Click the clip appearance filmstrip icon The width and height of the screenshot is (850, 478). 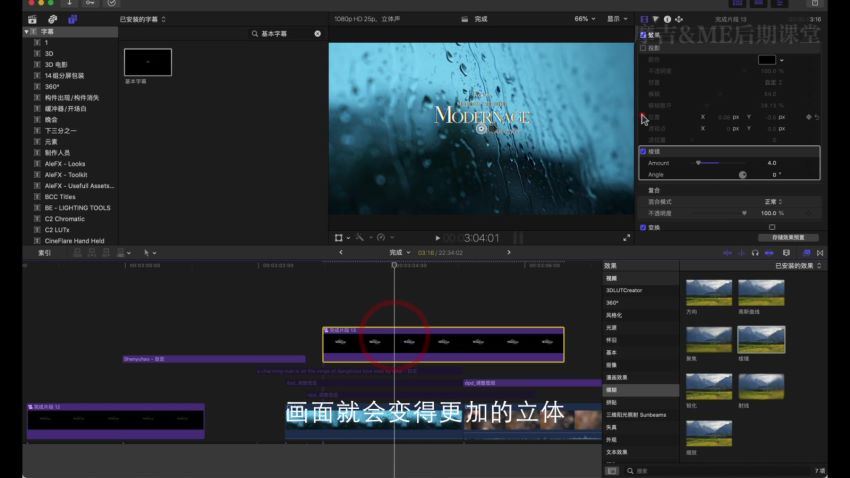[x=787, y=253]
